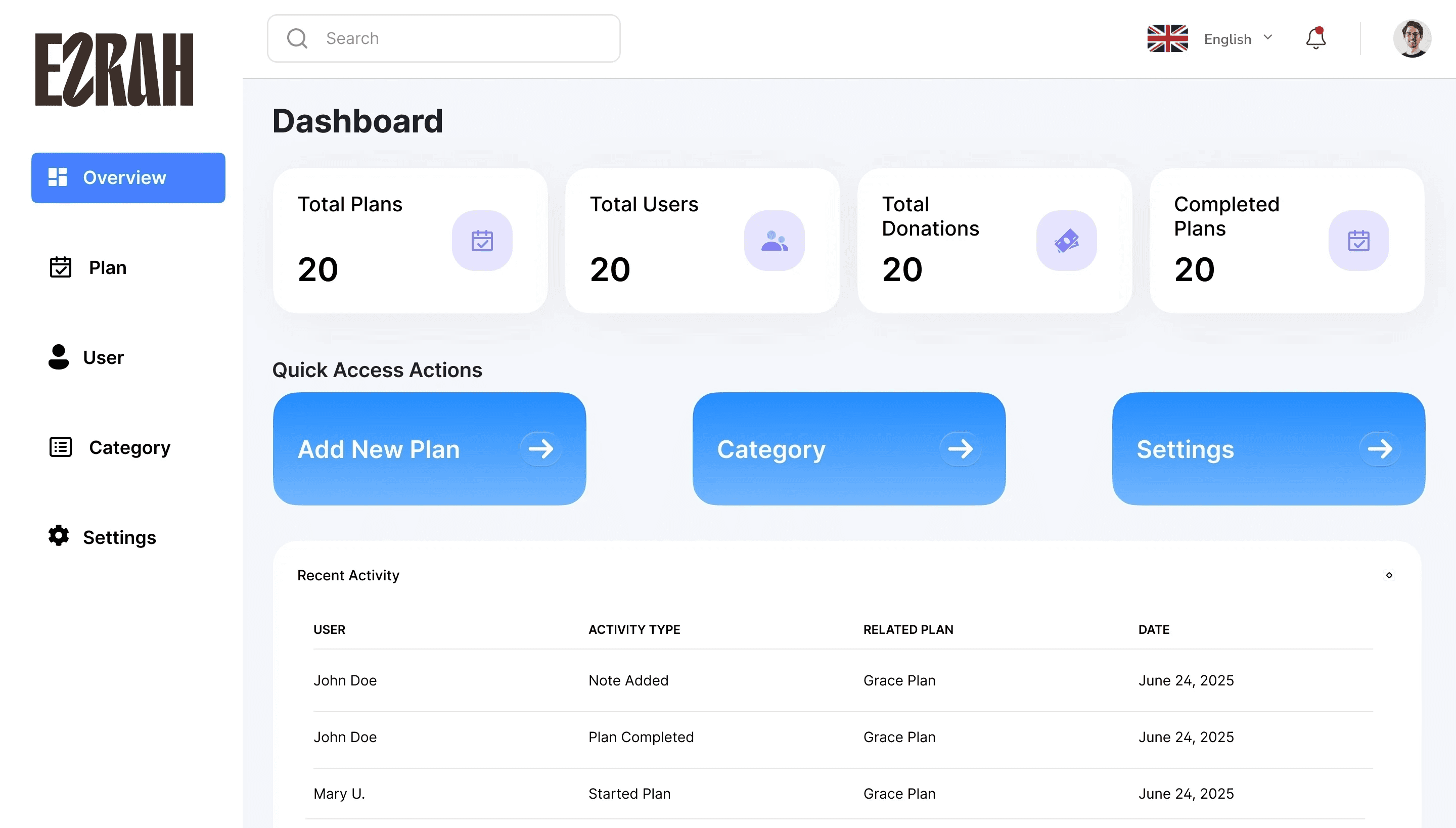1456x828 pixels.
Task: Click the notification bell icon
Action: 1315,38
